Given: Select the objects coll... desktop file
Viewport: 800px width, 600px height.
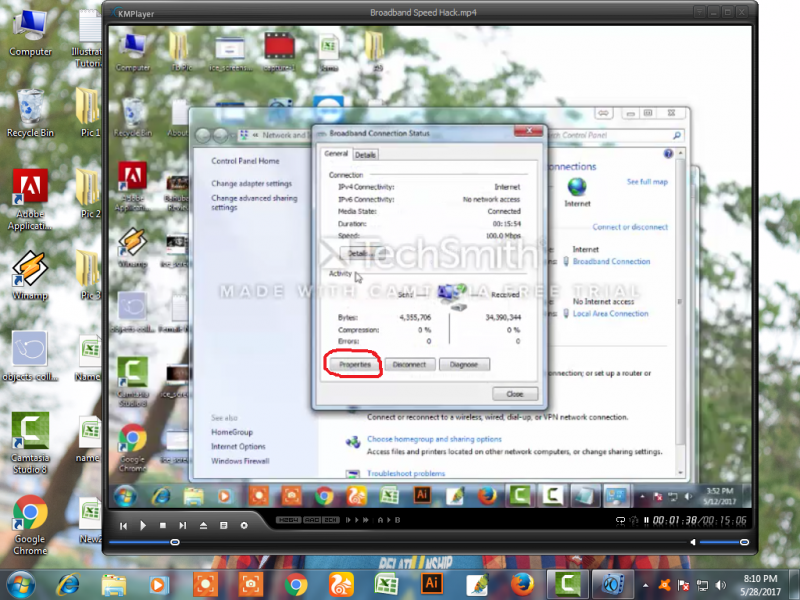Looking at the screenshot, I should tap(30, 357).
